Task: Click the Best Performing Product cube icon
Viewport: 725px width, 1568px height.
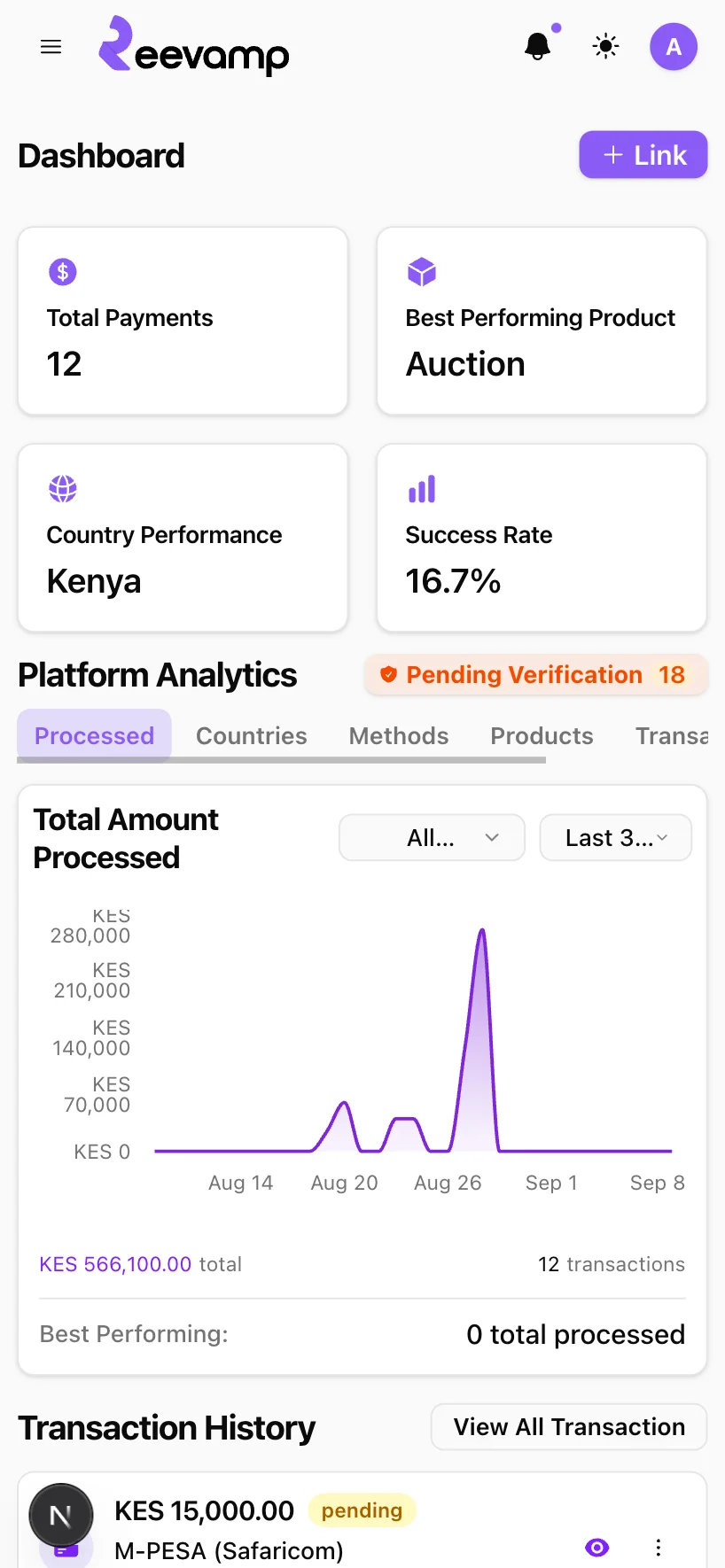Action: coord(422,271)
